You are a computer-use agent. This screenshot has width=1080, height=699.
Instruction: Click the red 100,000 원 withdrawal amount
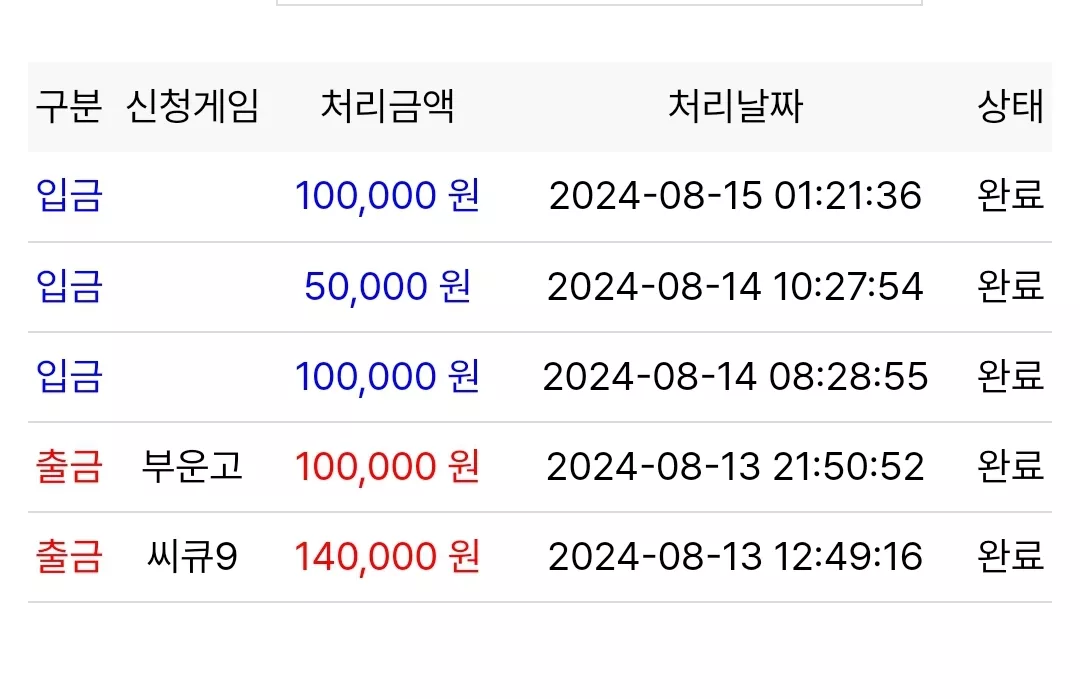[388, 466]
